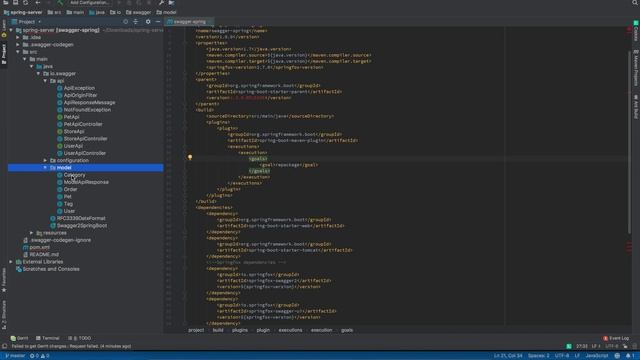Screen dimensions: 640x360
Task: Collapse the spring-server project root
Action: tap(11, 30)
